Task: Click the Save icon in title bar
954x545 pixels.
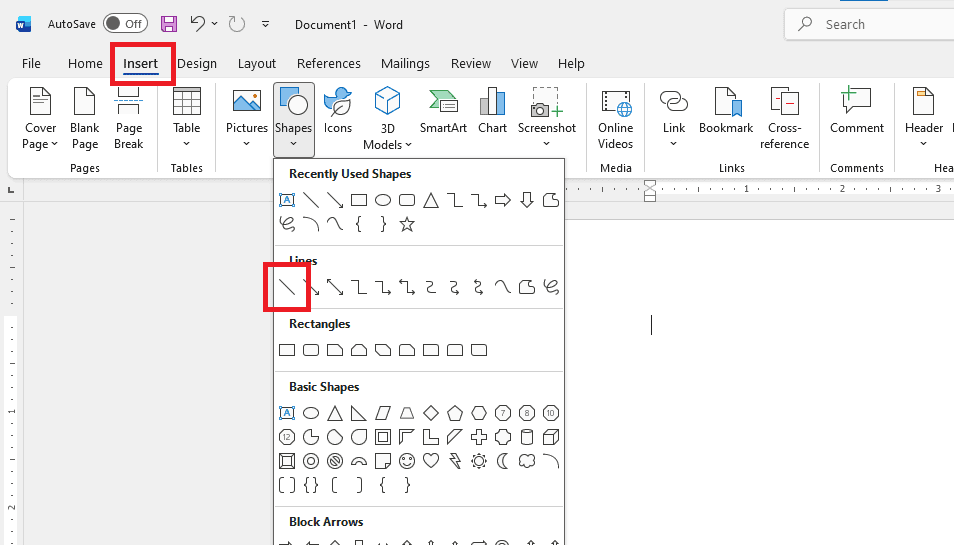Action: (x=169, y=24)
